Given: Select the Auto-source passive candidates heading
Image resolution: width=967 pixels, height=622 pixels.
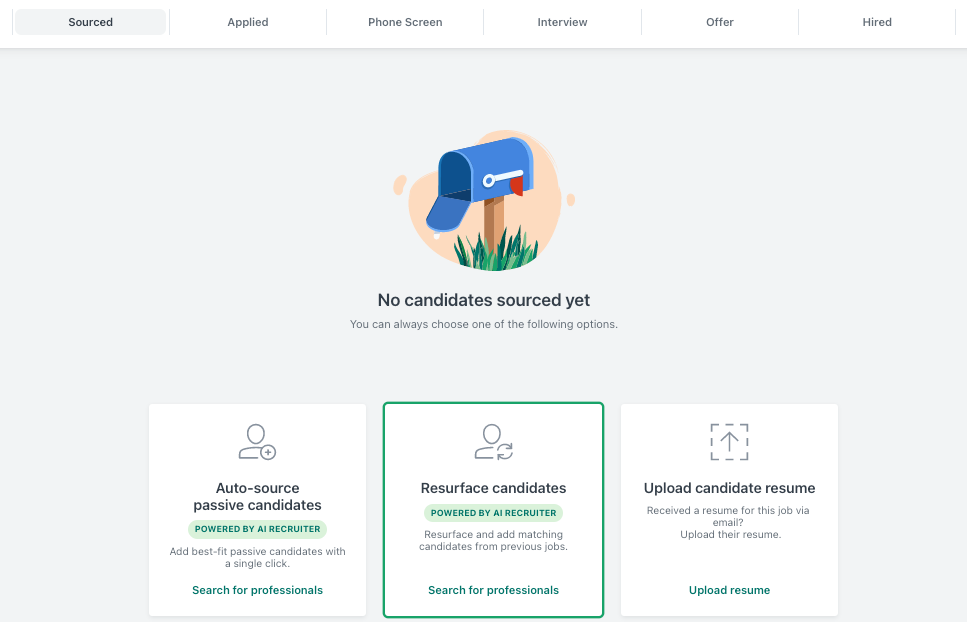Looking at the screenshot, I should [x=257, y=496].
